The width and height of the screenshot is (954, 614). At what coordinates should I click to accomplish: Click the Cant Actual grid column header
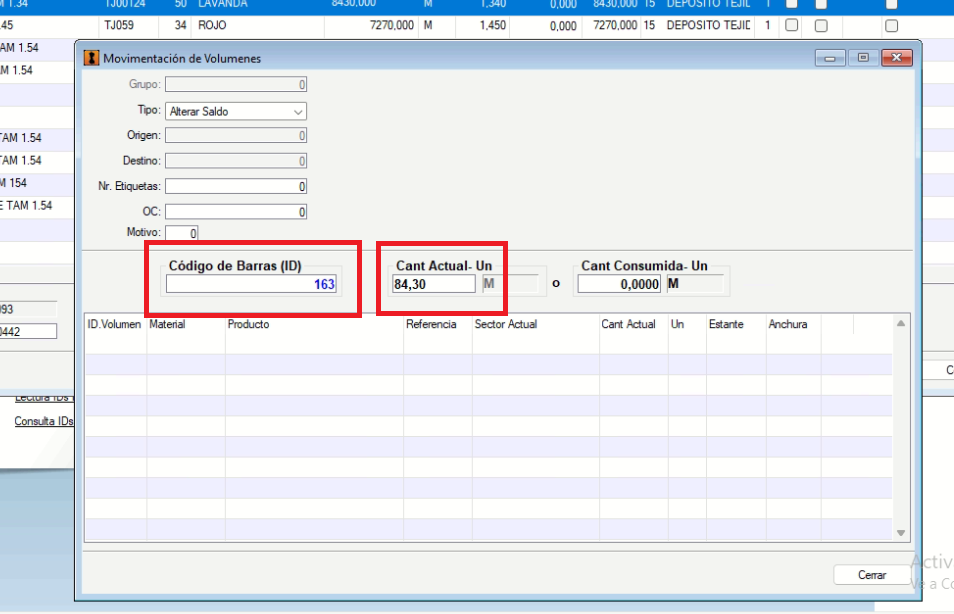[633, 324]
